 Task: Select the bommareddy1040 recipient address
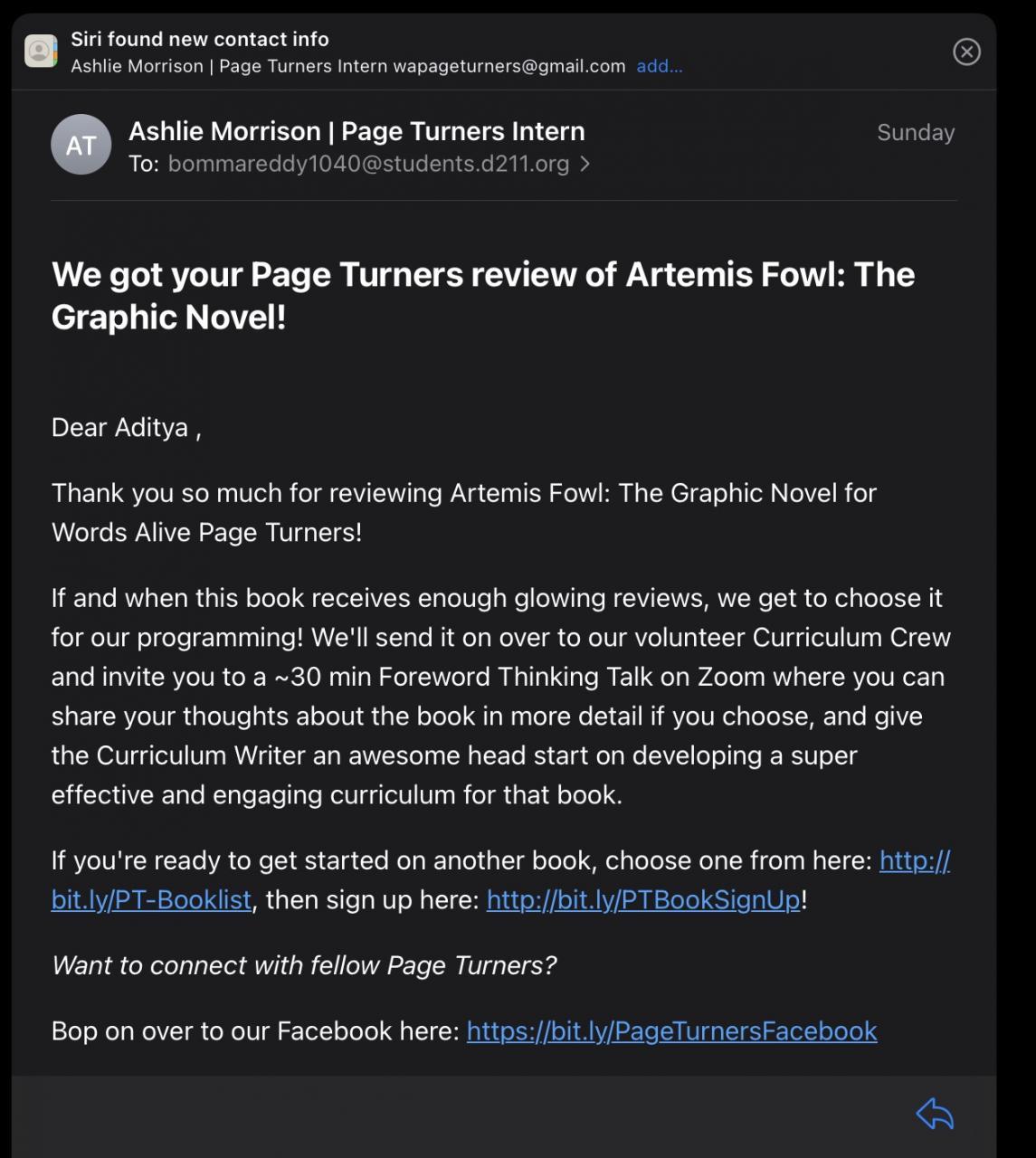[x=368, y=164]
